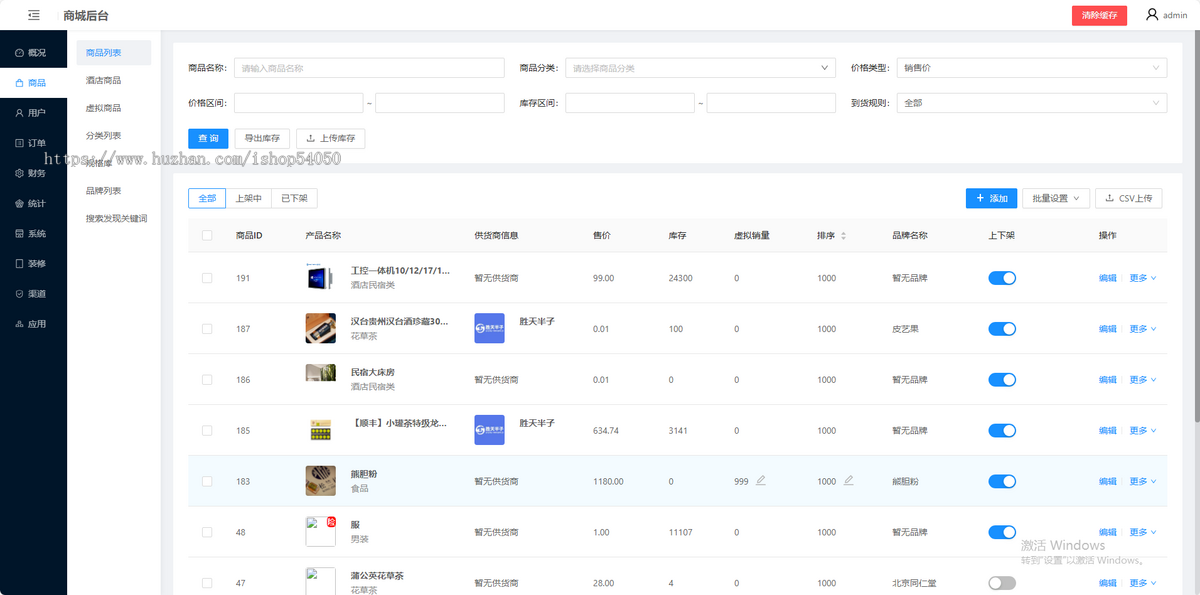The image size is (1200, 595).
Task: Click the 统计 sidebar icon
Action: tap(33, 202)
